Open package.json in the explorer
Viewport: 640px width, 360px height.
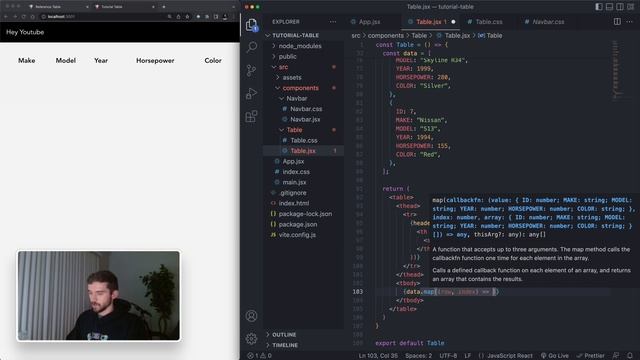tap(298, 224)
